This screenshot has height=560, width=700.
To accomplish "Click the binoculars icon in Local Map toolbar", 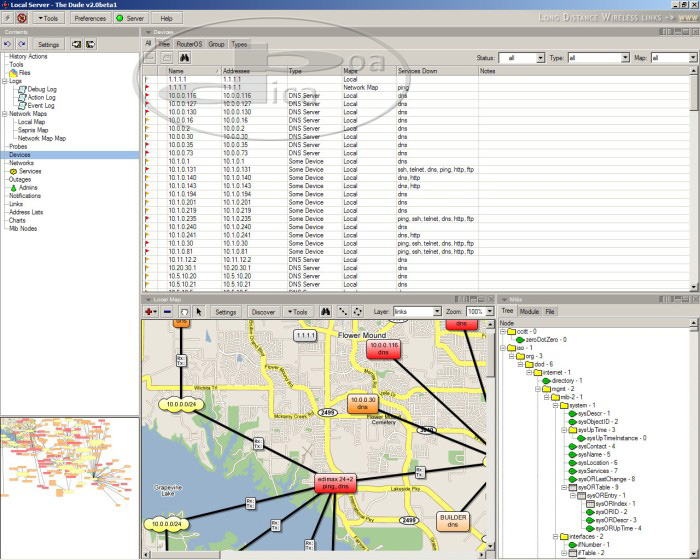I will 325,311.
